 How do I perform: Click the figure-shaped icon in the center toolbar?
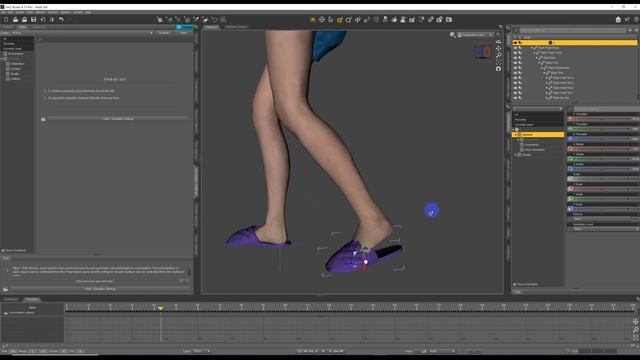click(x=385, y=20)
